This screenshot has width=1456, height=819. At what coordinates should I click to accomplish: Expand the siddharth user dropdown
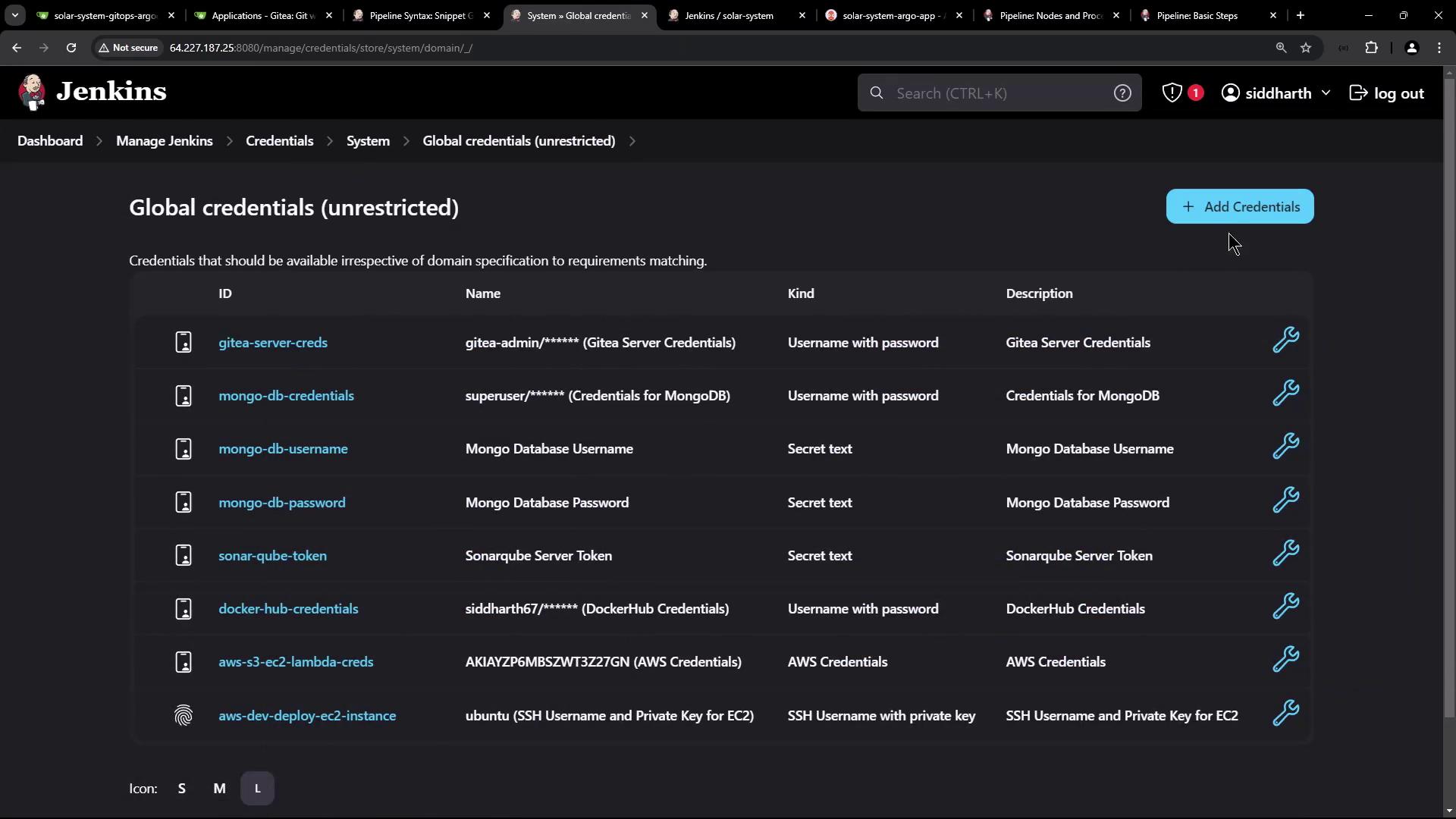point(1326,93)
